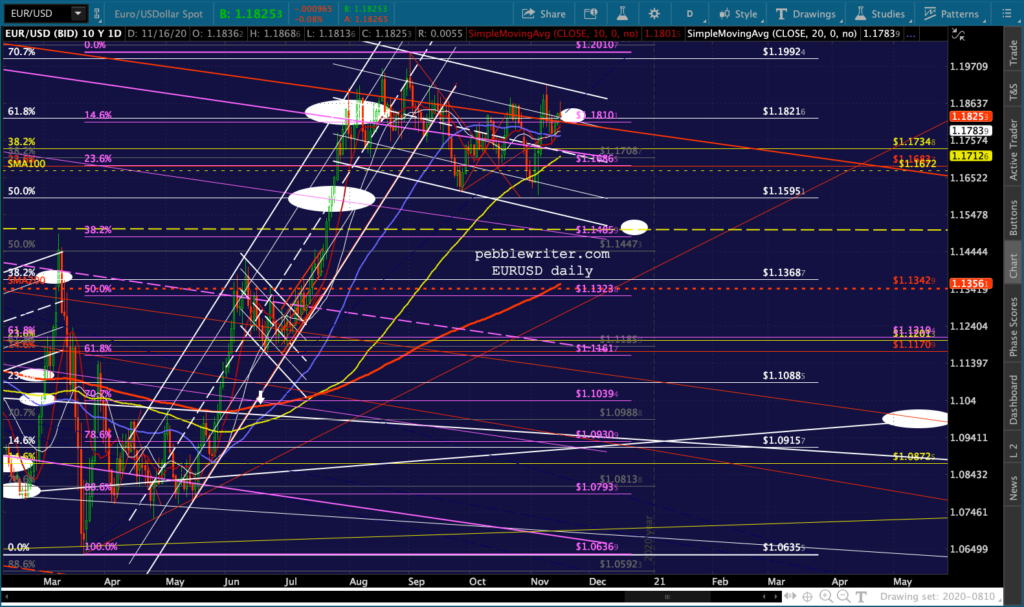Screen dimensions: 1024x607
Task: Click the text tool T icon at bottom
Action: (861, 597)
